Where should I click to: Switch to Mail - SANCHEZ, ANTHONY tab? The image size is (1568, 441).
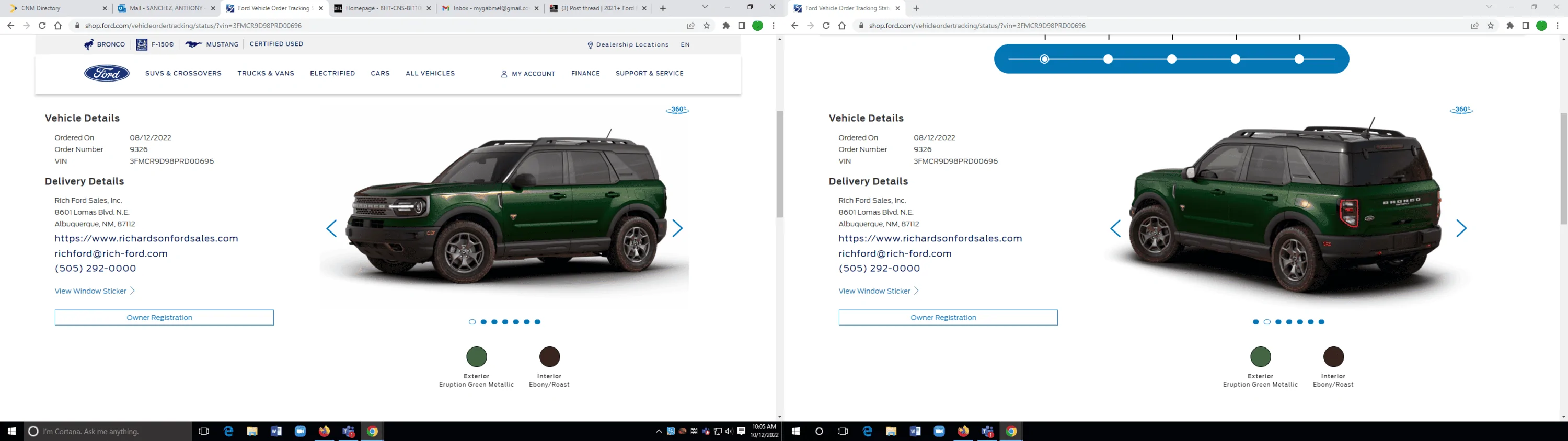click(167, 8)
